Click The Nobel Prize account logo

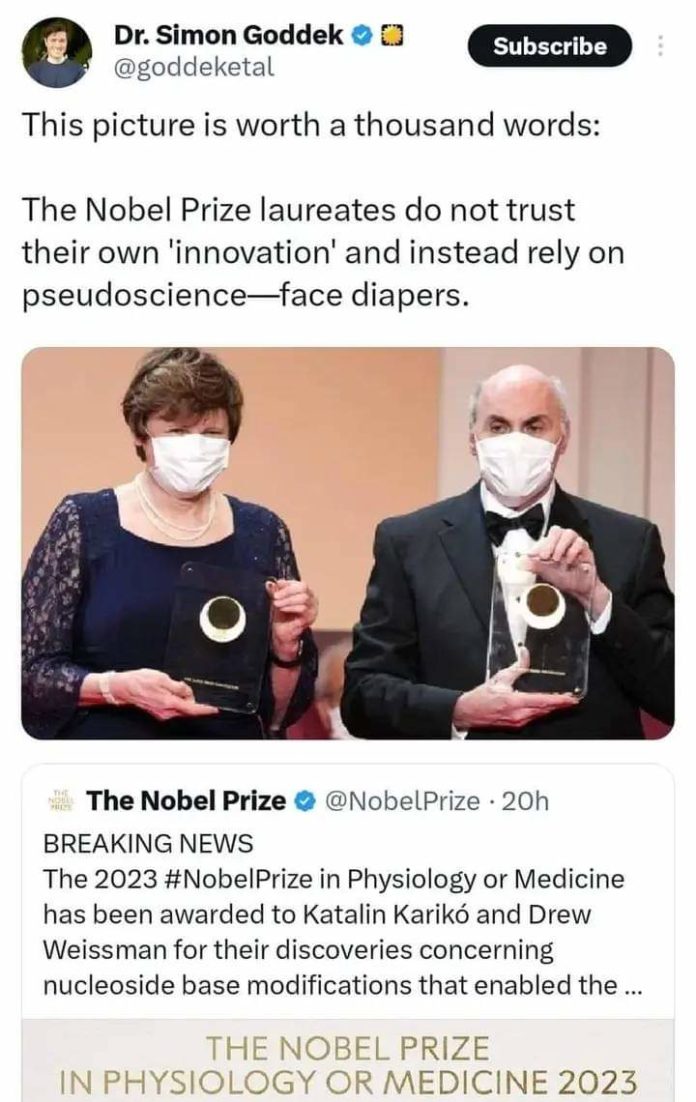click(64, 800)
